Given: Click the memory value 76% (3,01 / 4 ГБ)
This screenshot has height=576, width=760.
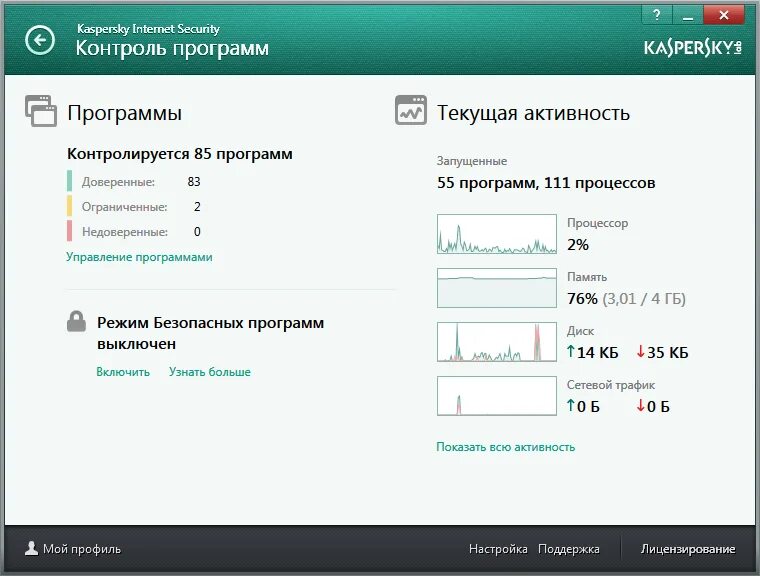Looking at the screenshot, I should tap(626, 298).
